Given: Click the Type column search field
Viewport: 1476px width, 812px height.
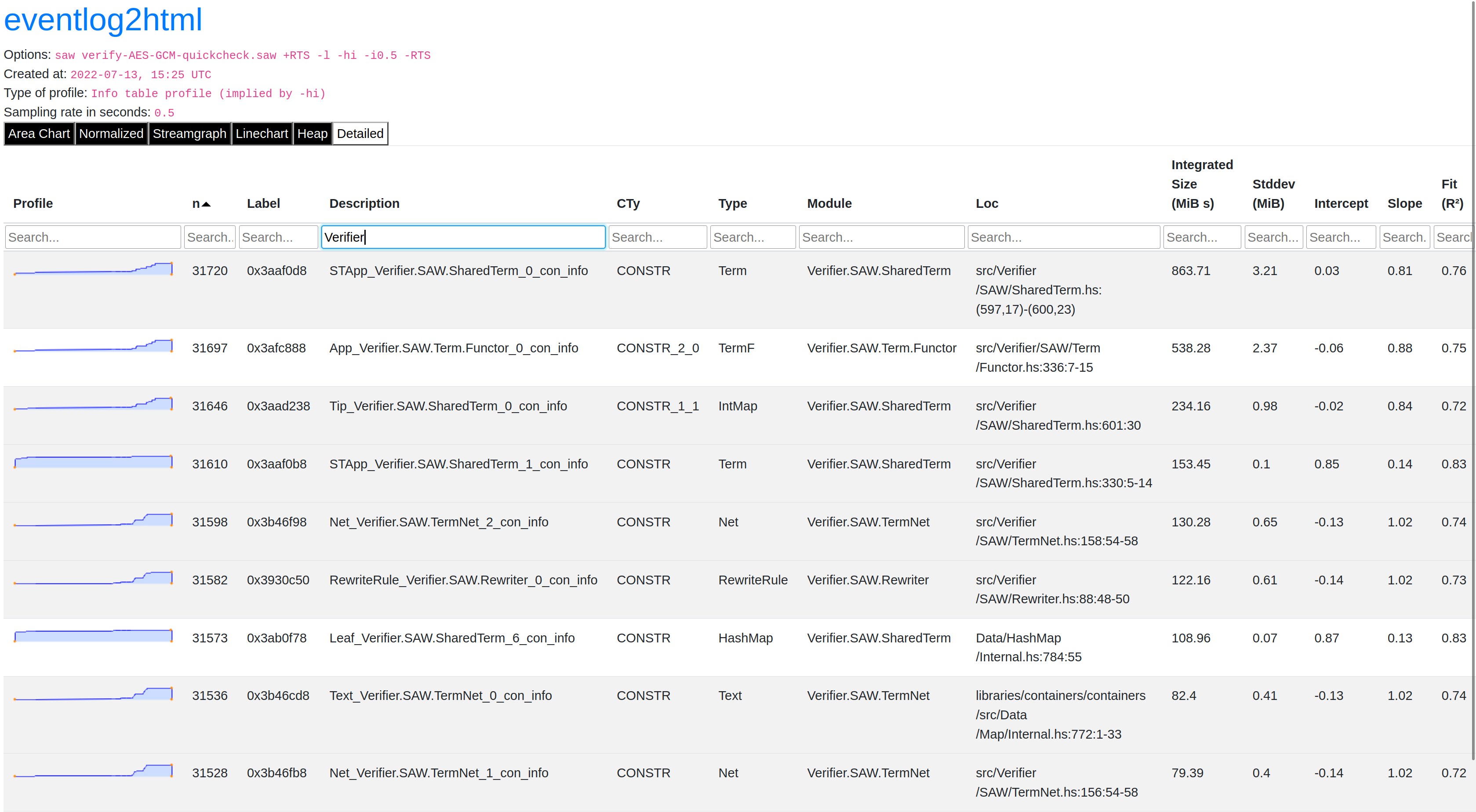Looking at the screenshot, I should (x=753, y=236).
